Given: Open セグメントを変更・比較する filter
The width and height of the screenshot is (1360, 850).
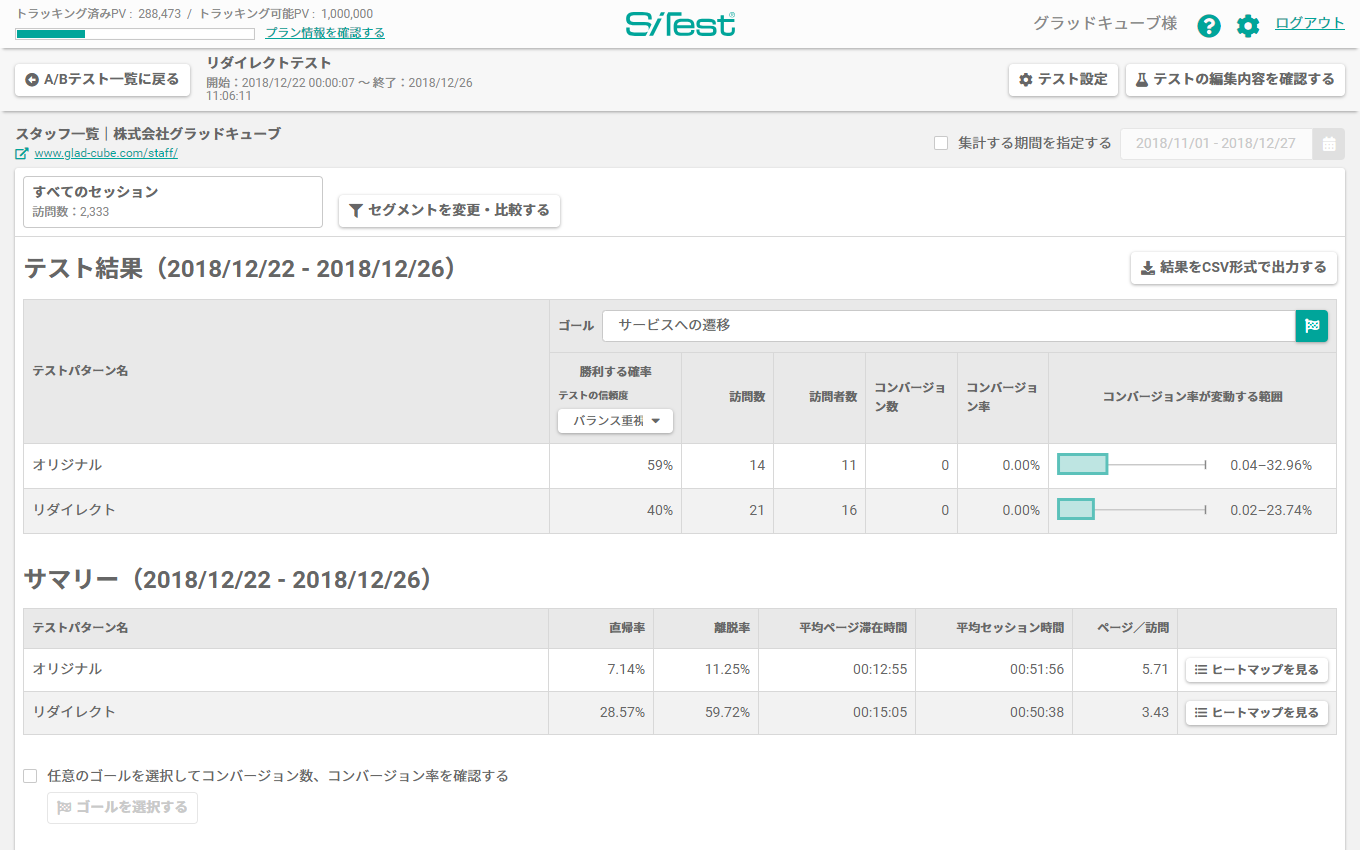Looking at the screenshot, I should 449,211.
